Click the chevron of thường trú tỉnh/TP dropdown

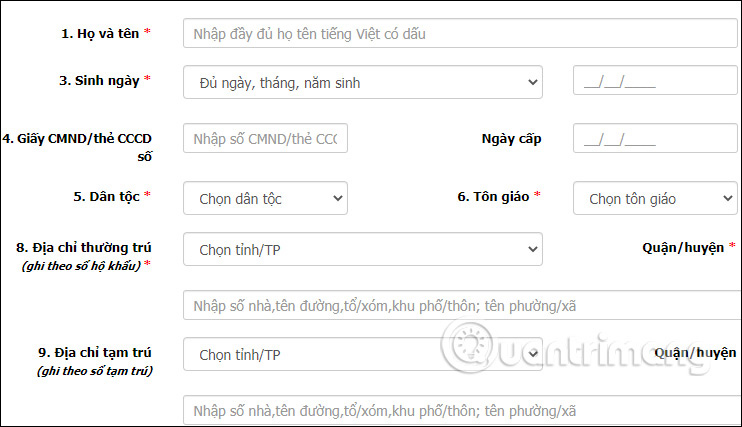click(532, 249)
